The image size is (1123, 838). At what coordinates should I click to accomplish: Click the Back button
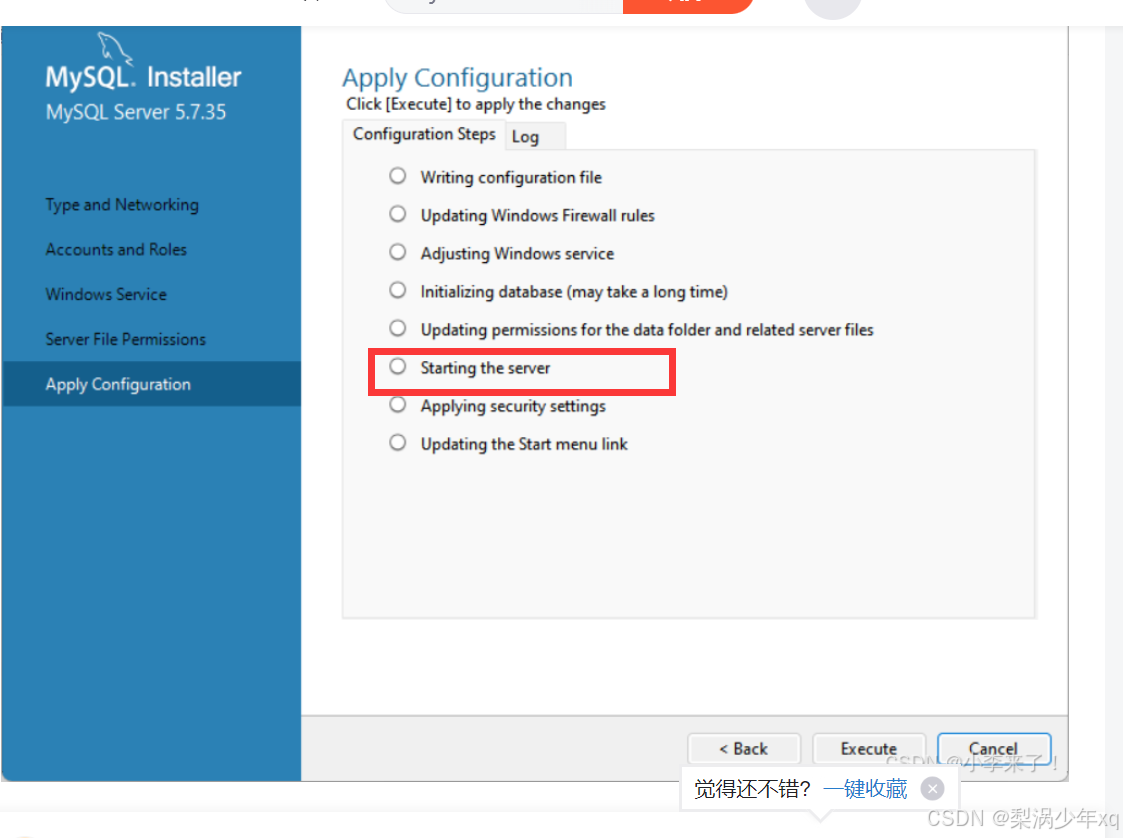tap(743, 748)
